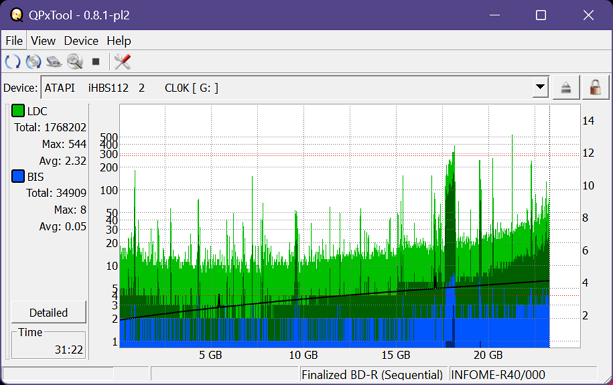This screenshot has width=613, height=385.
Task: Click the Time group label
Action: [x=30, y=332]
